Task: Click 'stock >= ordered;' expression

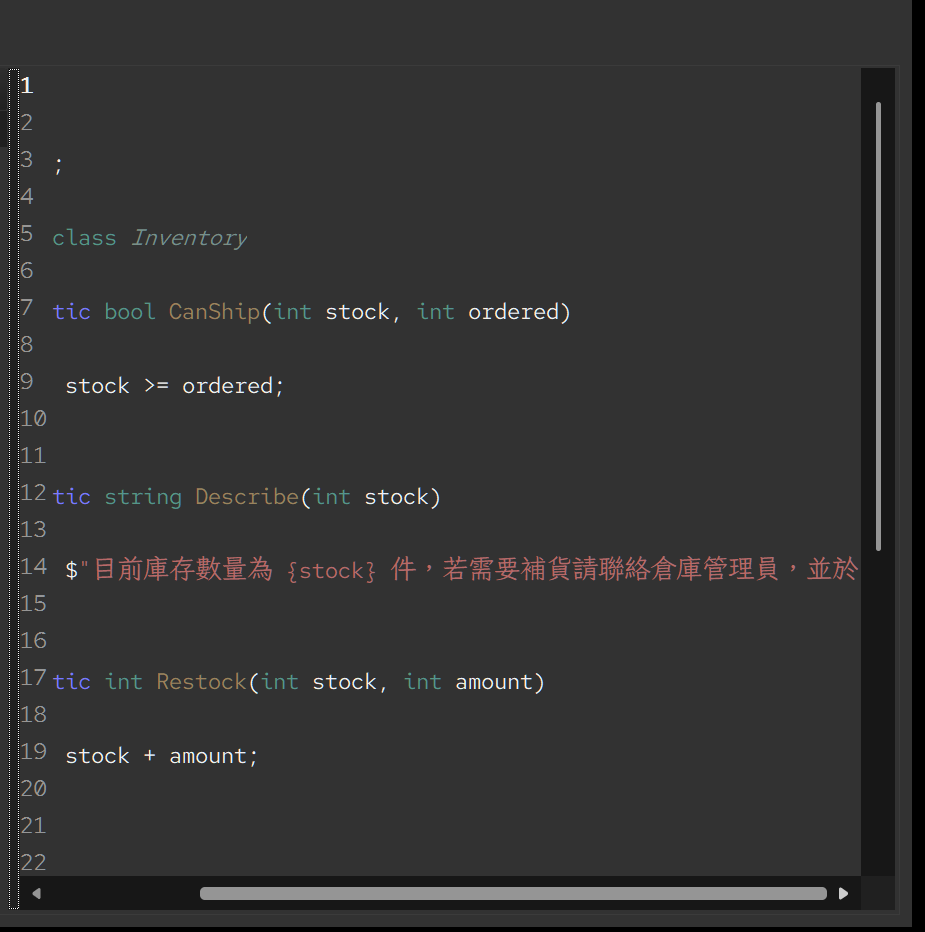Action: click(x=175, y=386)
